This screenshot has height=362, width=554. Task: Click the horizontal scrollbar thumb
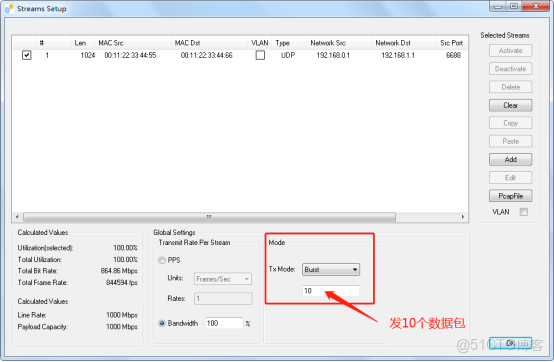209,216
